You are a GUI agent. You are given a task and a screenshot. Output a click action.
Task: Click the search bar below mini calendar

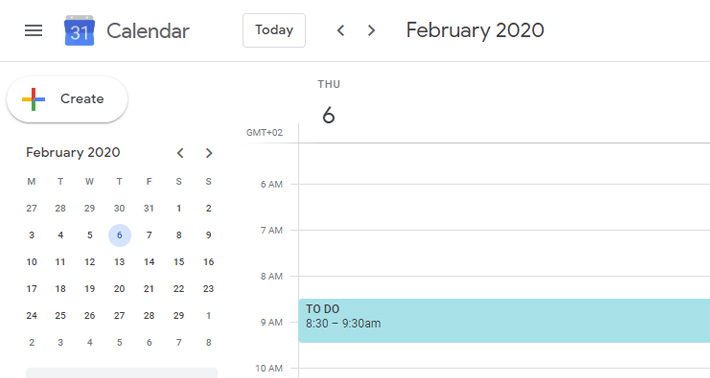point(121,373)
